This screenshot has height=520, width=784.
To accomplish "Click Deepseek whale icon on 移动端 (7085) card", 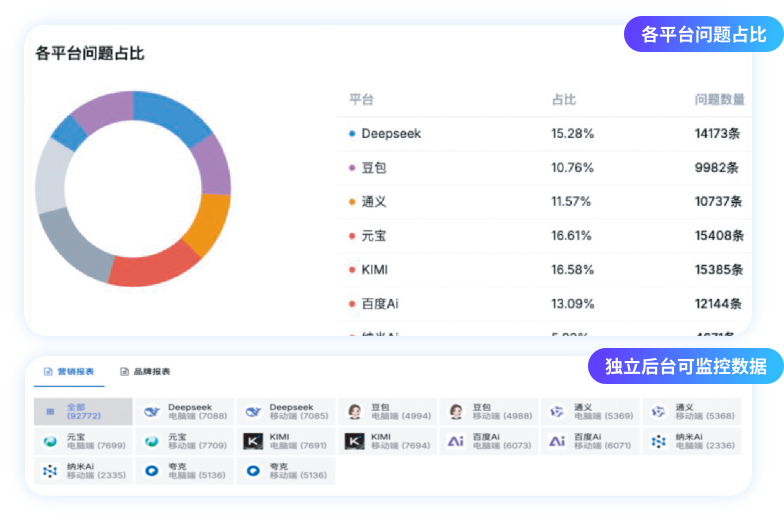I will click(253, 412).
